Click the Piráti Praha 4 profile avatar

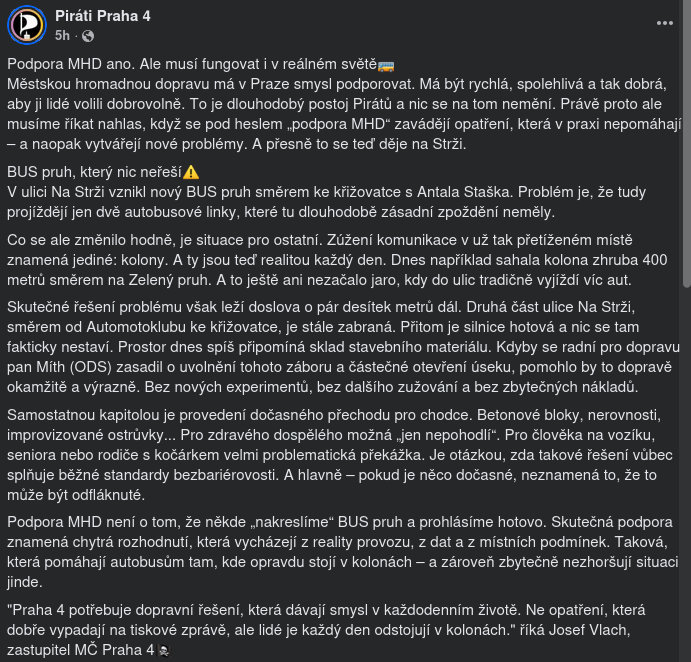point(26,24)
